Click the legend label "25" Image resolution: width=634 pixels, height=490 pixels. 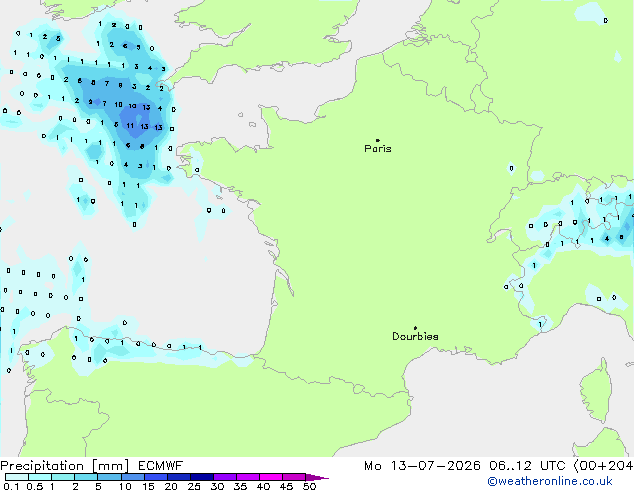(194, 486)
